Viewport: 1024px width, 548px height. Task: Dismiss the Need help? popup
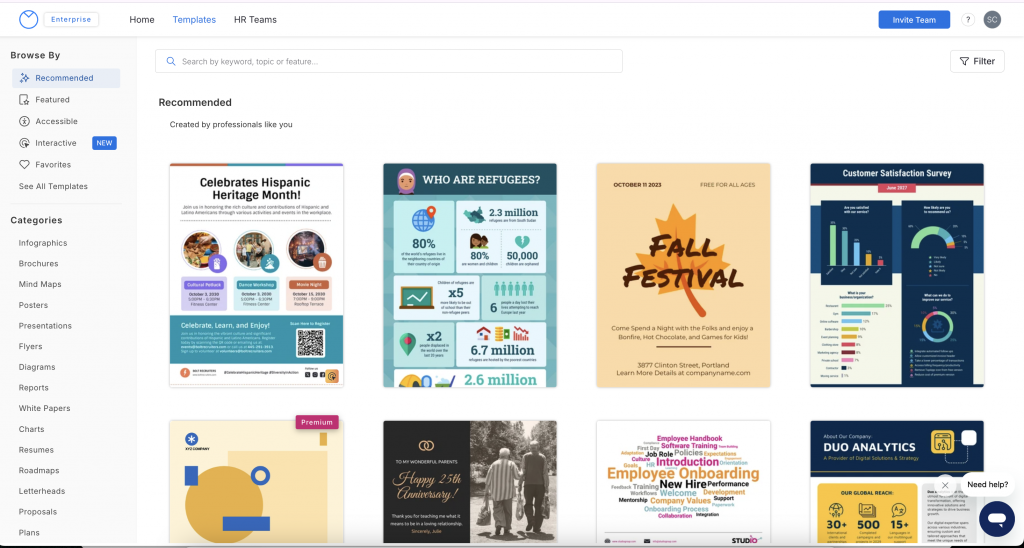pos(944,485)
